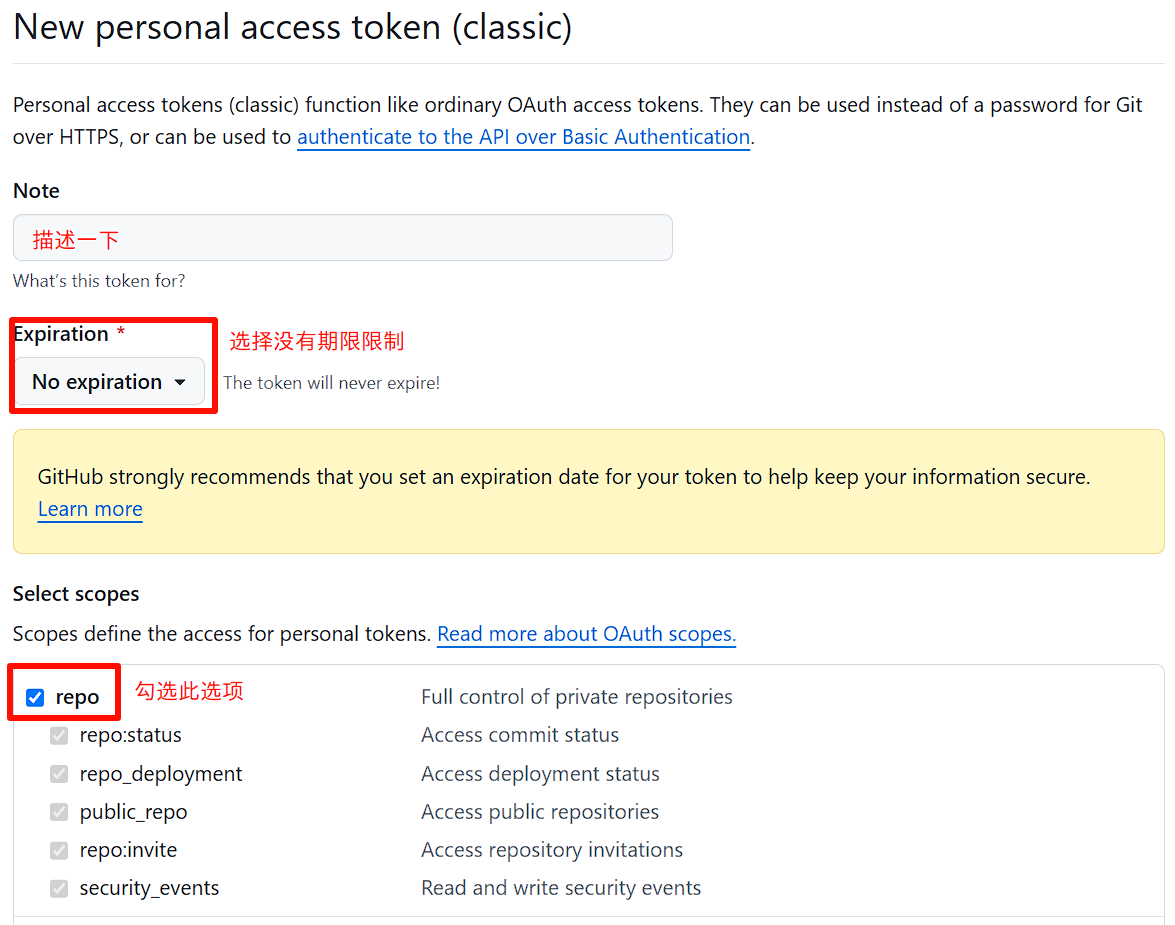
Task: Click the Expiration field label
Action: point(61,334)
